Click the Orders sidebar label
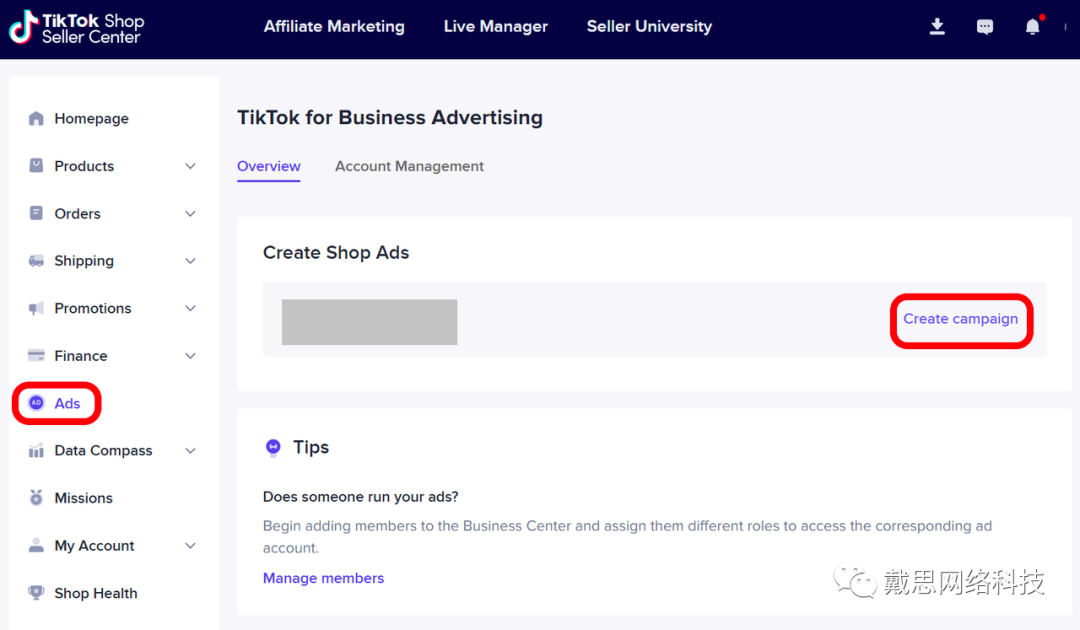The height and width of the screenshot is (630, 1080). coord(77,213)
